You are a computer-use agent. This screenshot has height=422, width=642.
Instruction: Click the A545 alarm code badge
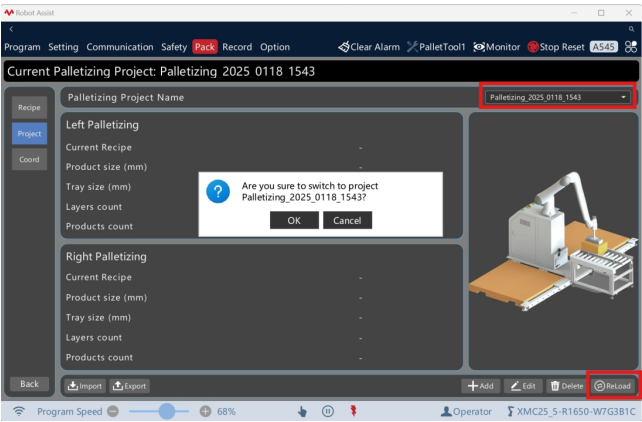[x=604, y=47]
